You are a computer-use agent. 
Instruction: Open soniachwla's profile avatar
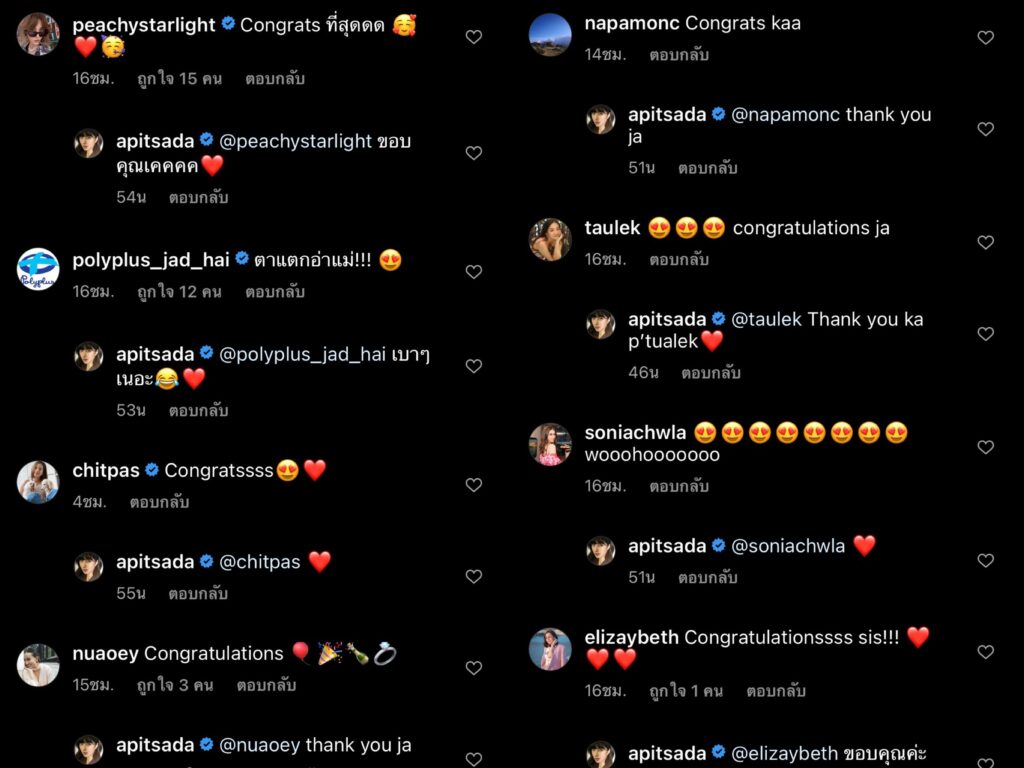coord(550,444)
